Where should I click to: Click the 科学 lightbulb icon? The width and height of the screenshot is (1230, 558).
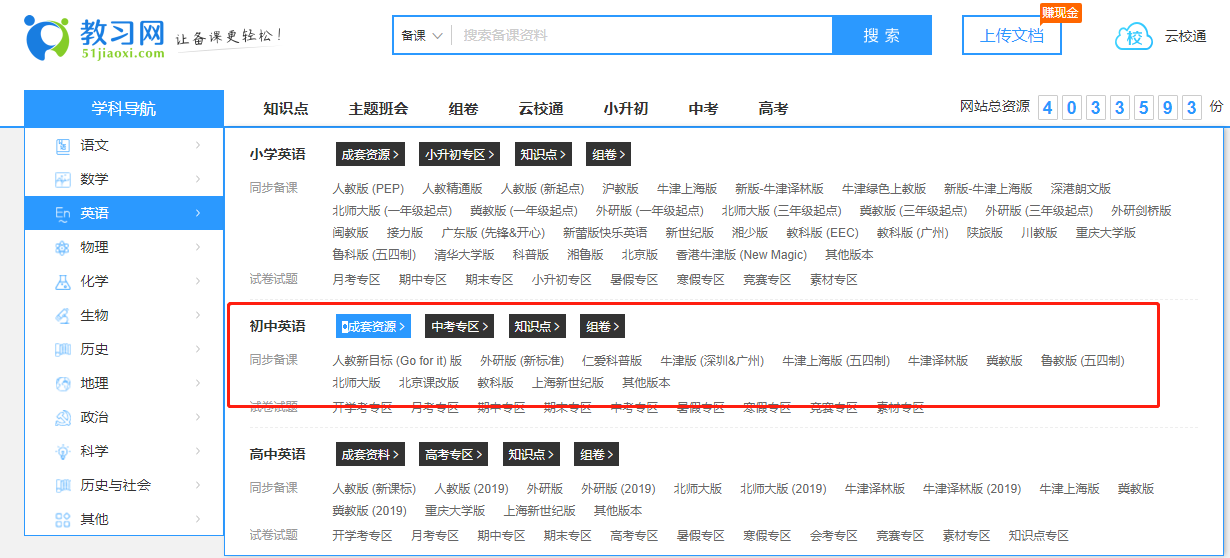coord(62,452)
